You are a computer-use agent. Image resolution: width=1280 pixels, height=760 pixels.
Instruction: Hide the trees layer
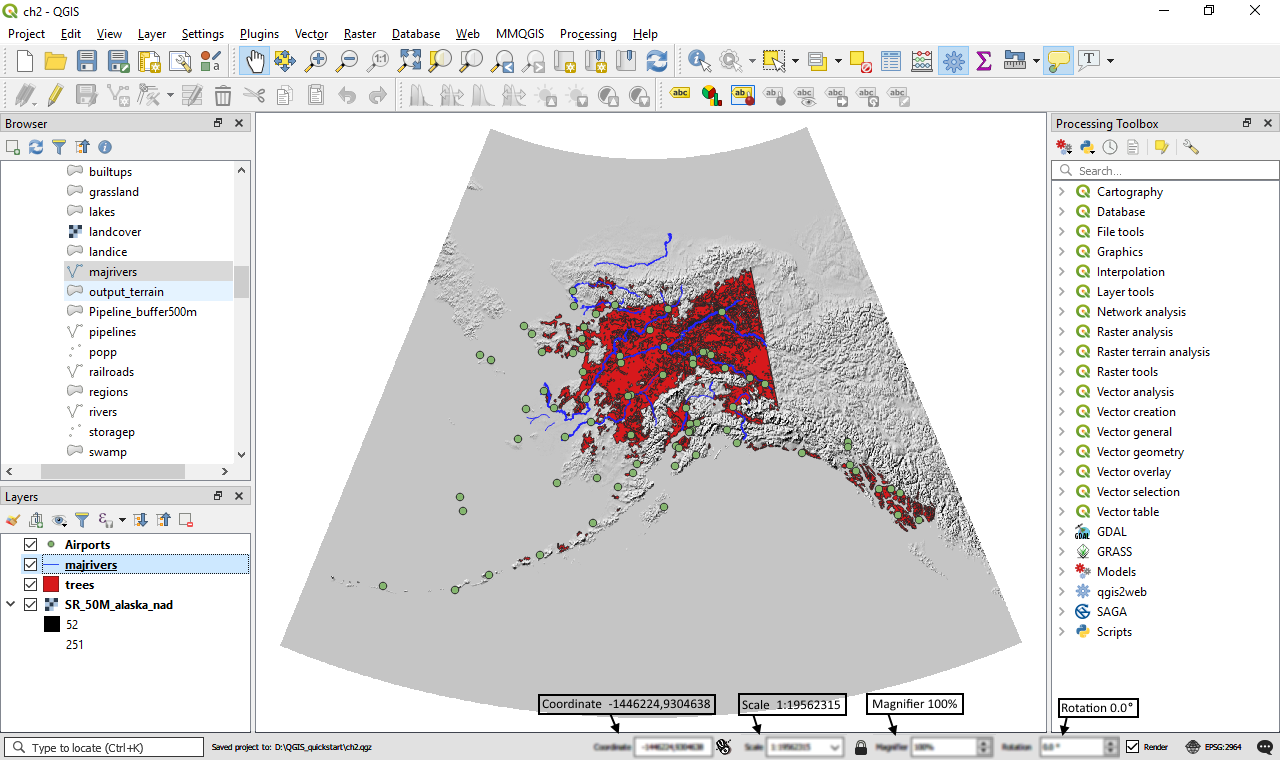click(x=30, y=585)
